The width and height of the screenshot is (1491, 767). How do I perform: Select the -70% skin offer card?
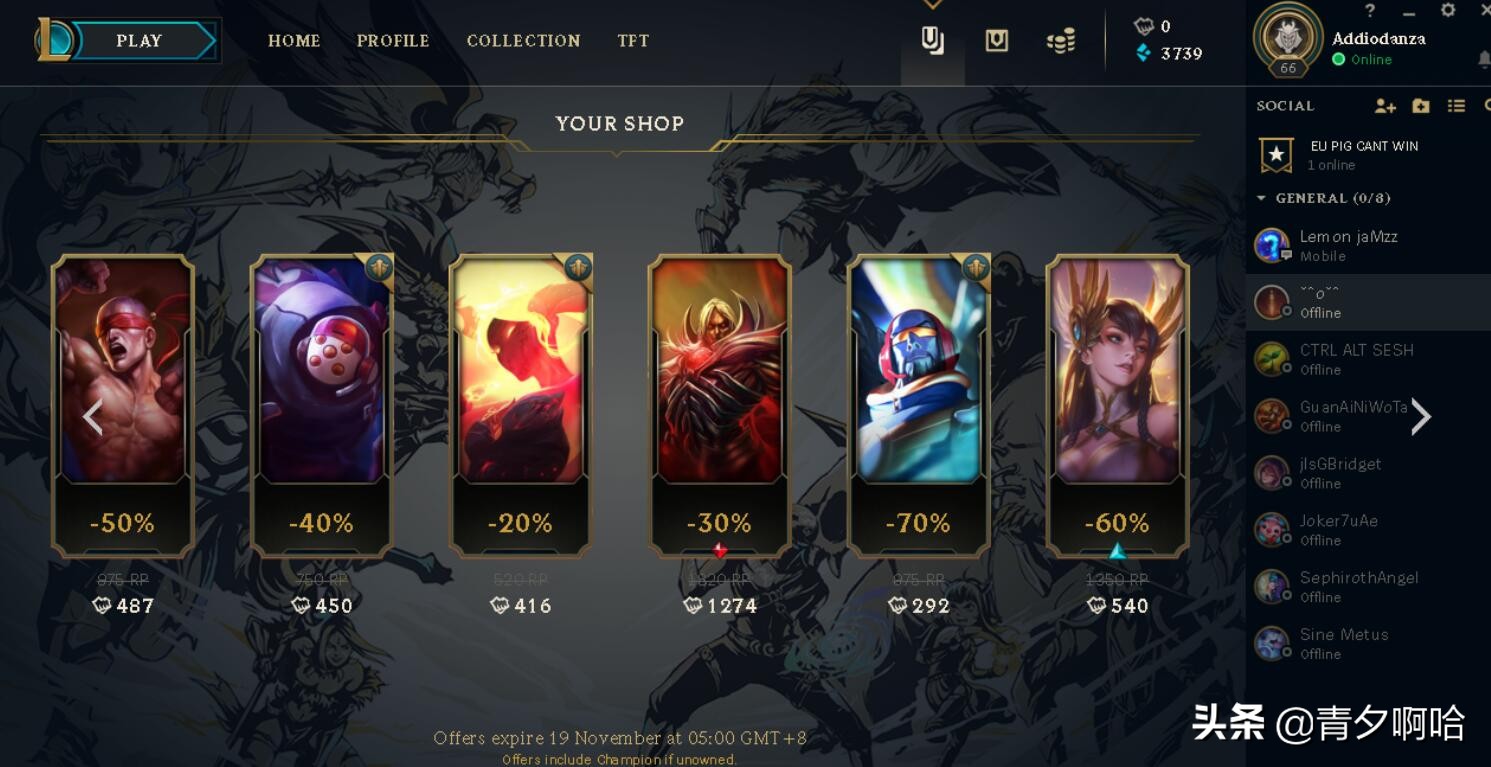tap(918, 405)
